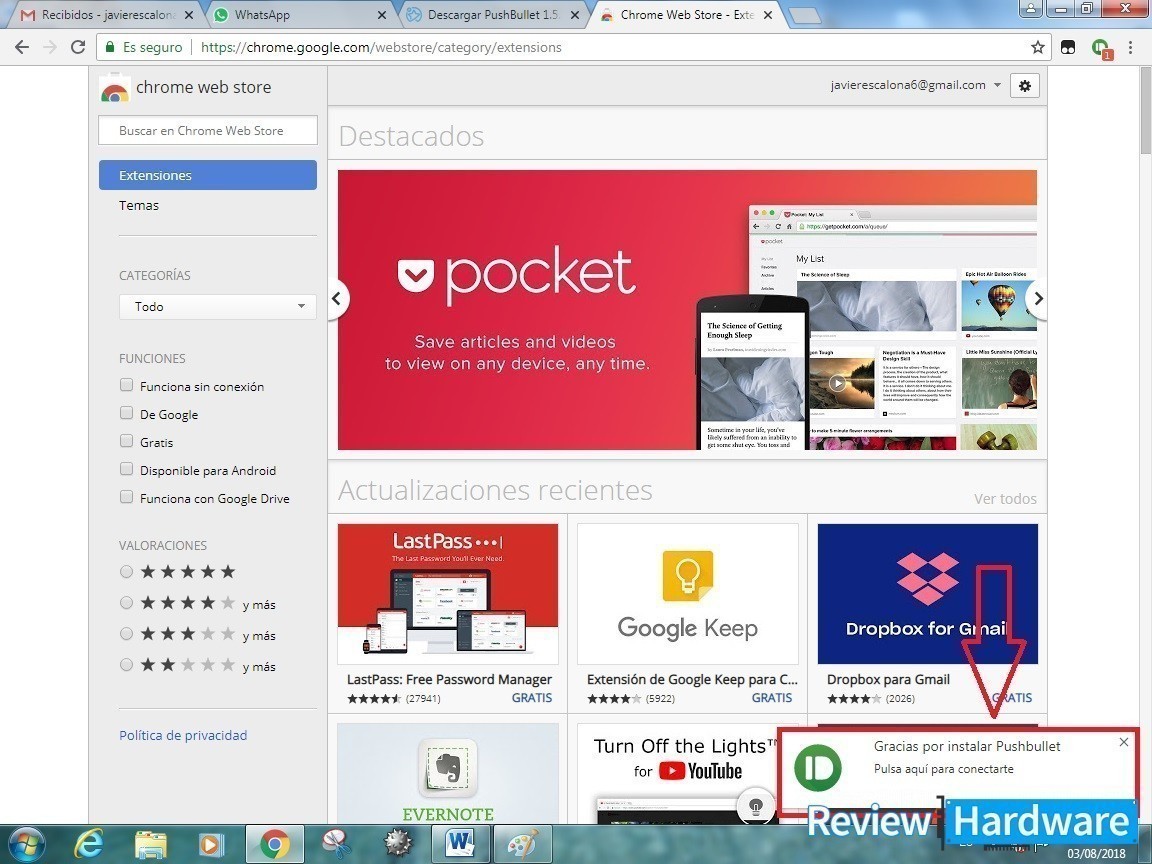The height and width of the screenshot is (864, 1152).
Task: Click the Buscar en Chrome Web Store field
Action: pos(208,130)
